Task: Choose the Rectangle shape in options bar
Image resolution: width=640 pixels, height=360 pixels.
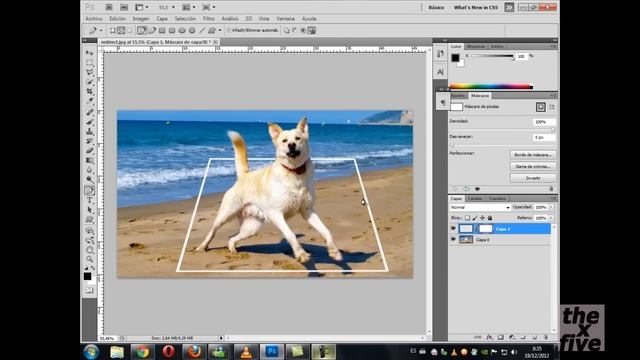Action: 162,31
